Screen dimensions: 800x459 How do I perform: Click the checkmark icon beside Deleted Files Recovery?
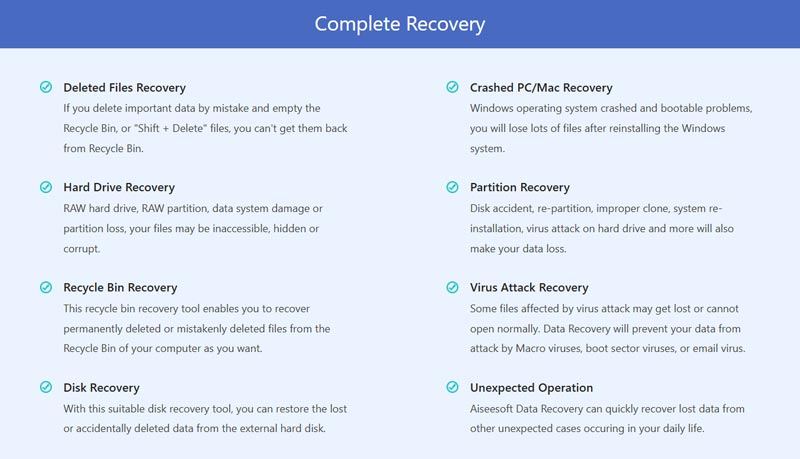[46, 87]
